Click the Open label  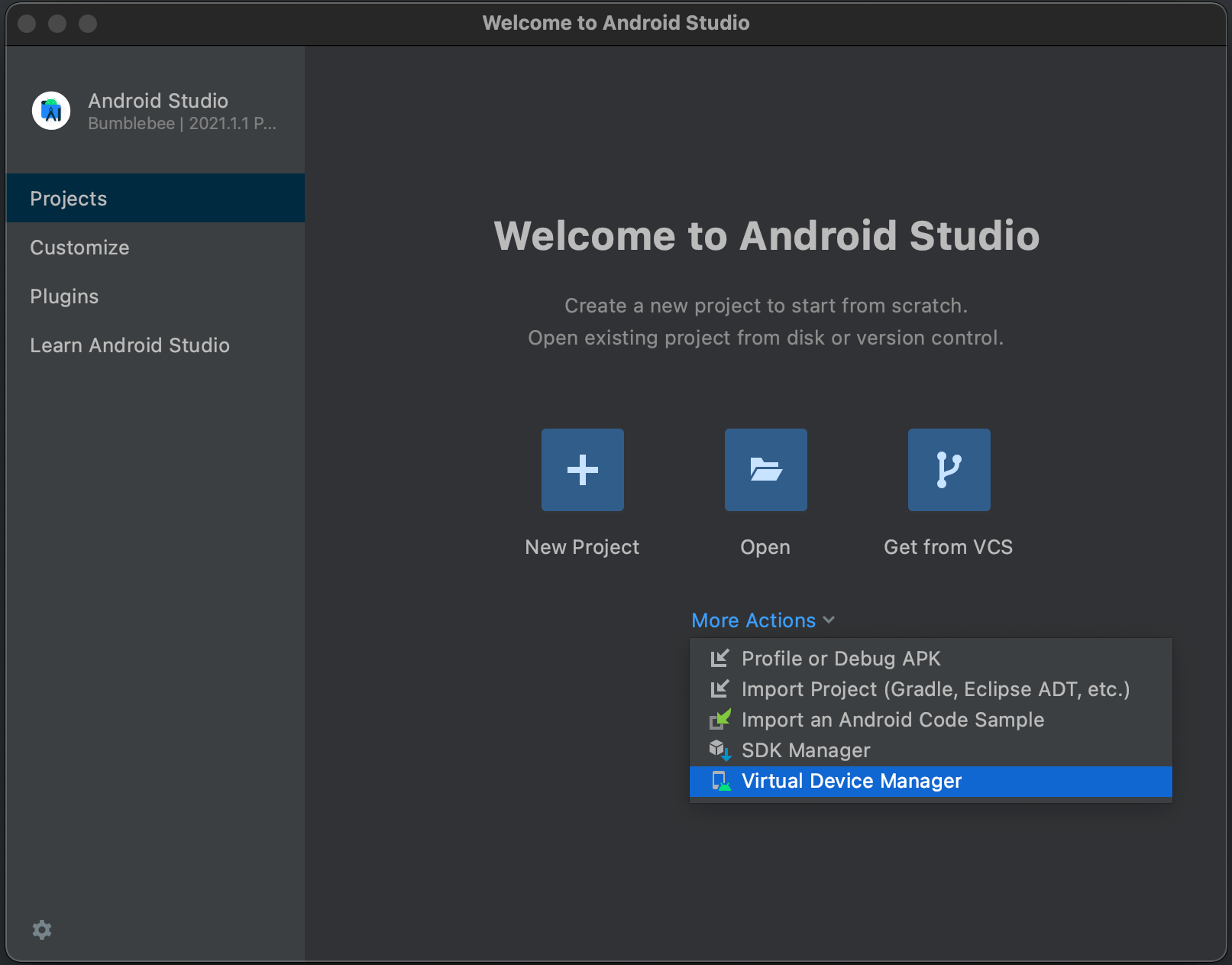pyautogui.click(x=765, y=548)
